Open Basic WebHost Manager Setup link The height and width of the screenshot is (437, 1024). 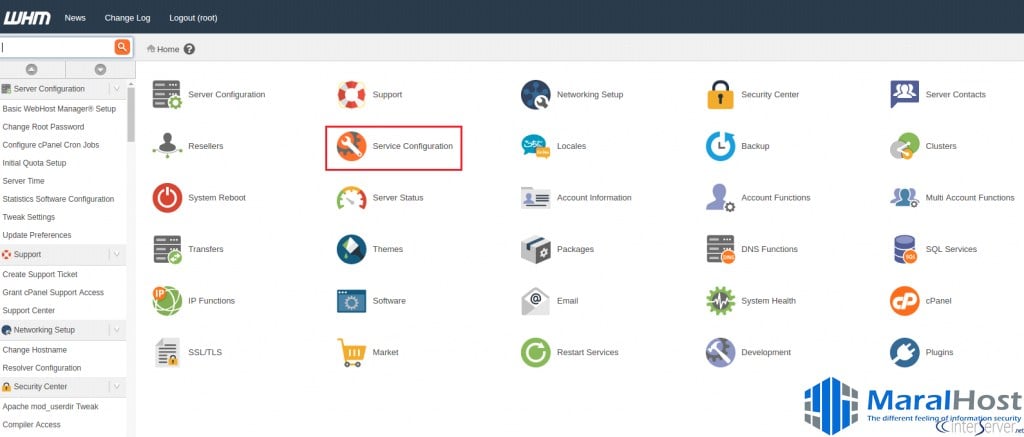pos(59,109)
